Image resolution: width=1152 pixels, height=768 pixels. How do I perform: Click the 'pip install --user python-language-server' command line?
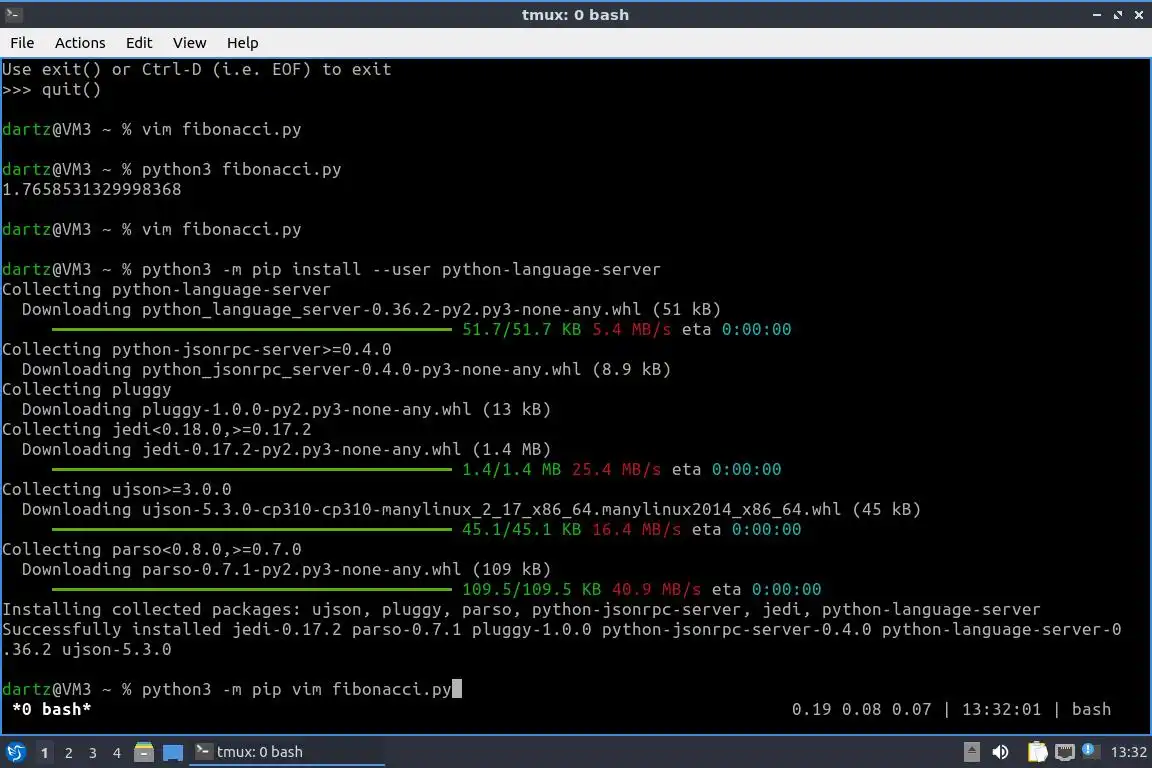401,270
